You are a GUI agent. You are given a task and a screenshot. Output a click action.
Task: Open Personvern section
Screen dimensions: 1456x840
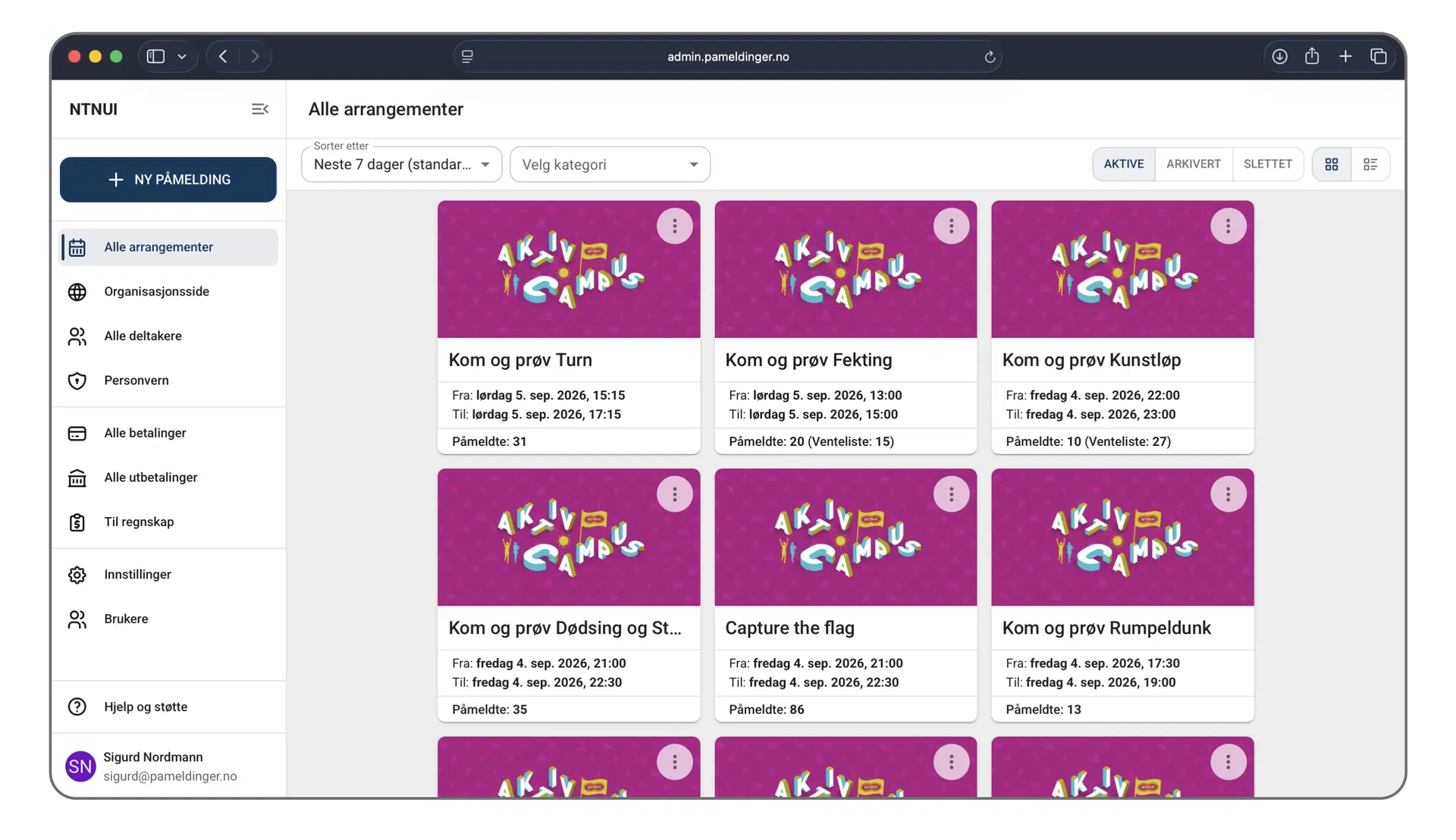[168, 381]
